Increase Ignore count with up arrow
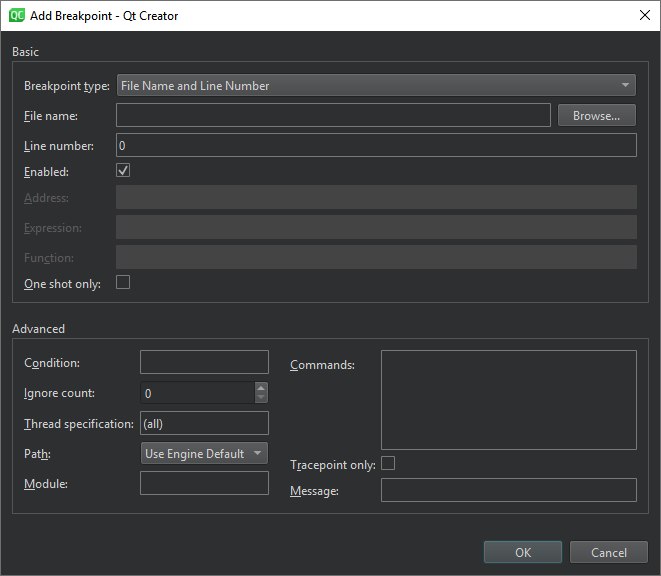Screen dimensions: 661x576 [261, 388]
